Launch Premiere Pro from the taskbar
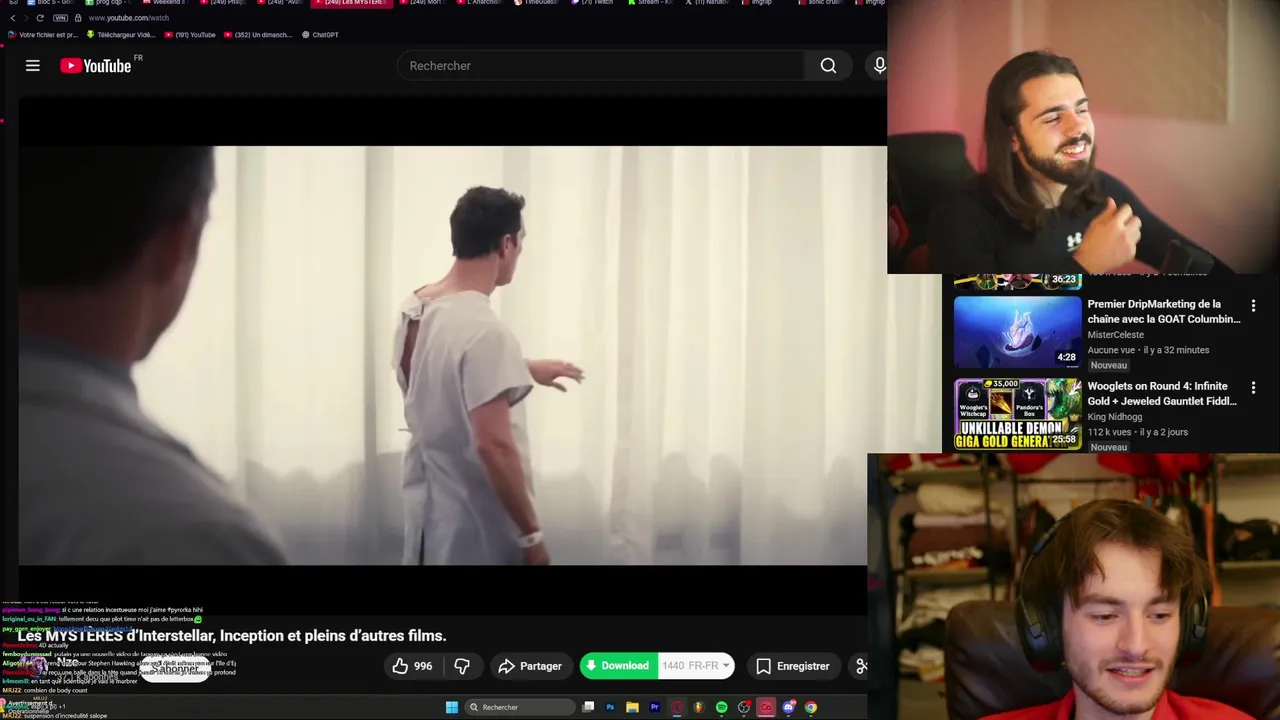Viewport: 1280px width, 720px height. point(654,707)
